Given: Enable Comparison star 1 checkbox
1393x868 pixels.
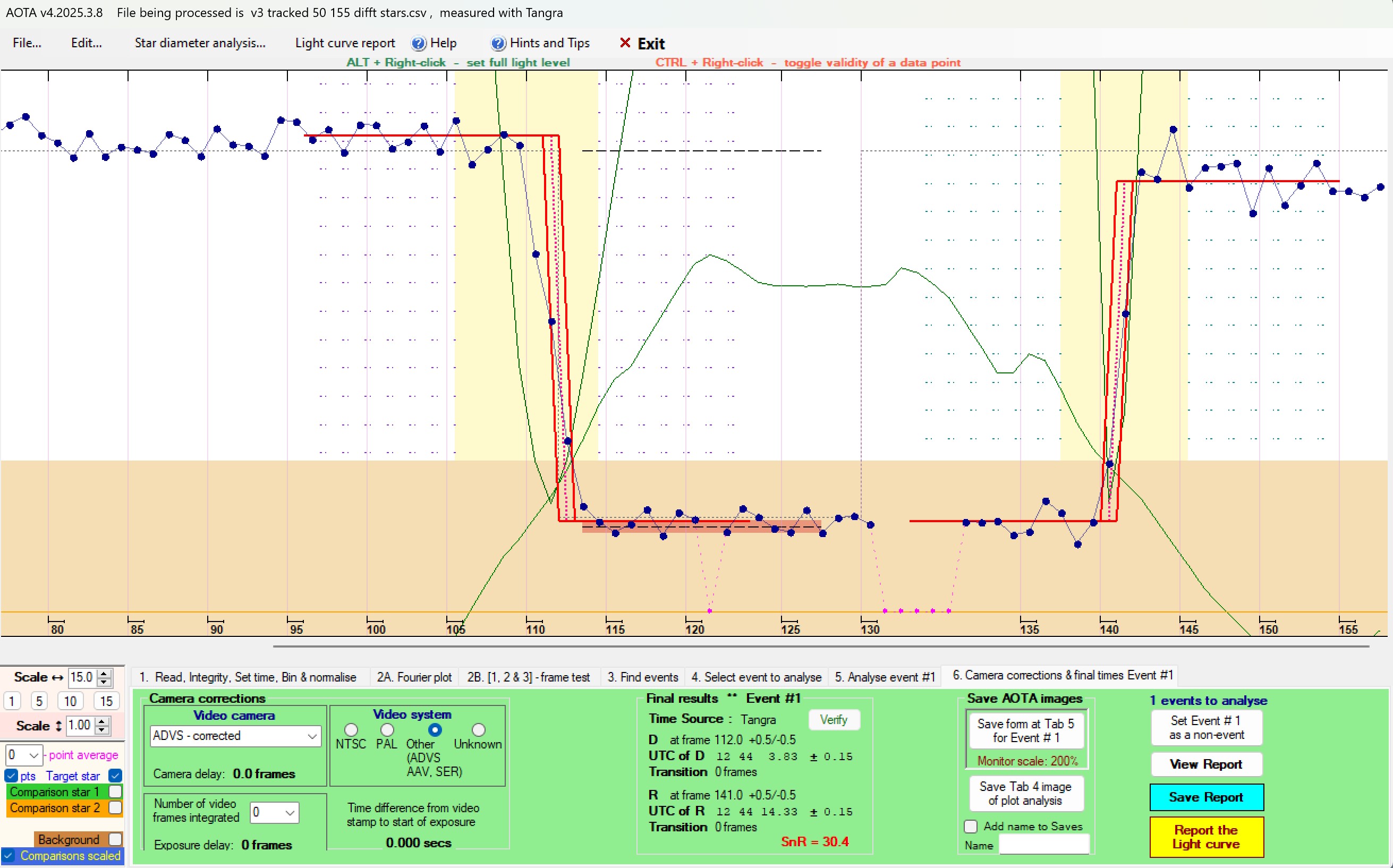Looking at the screenshot, I should point(115,792).
